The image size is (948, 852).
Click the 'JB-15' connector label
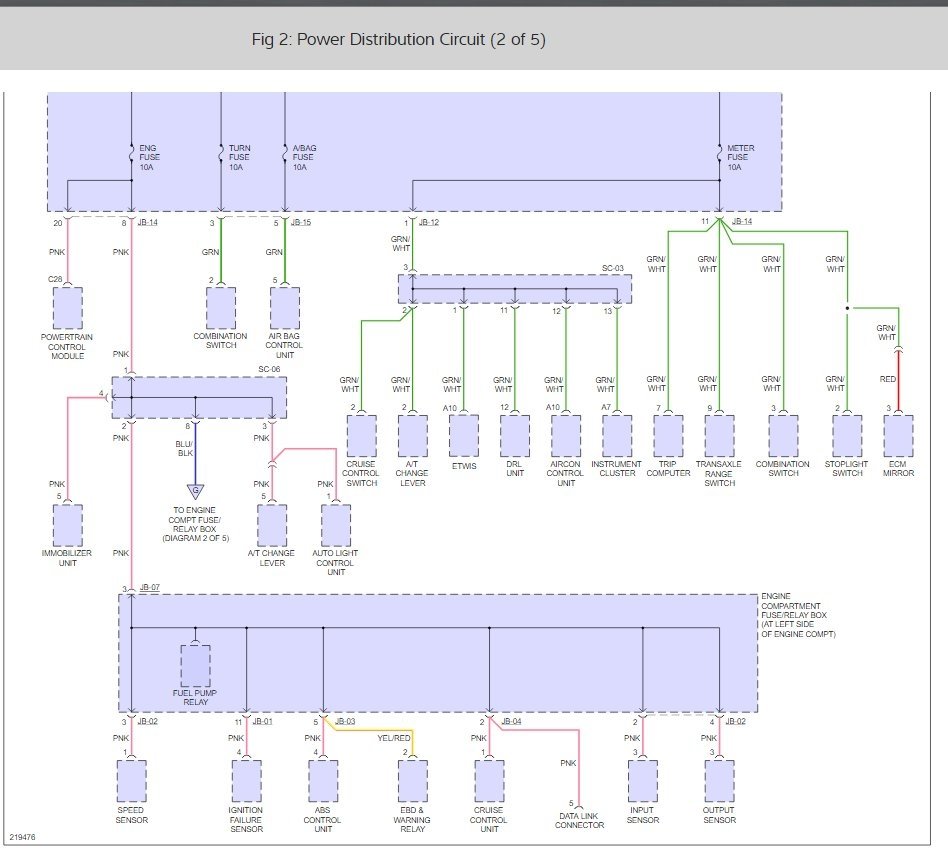[300, 223]
